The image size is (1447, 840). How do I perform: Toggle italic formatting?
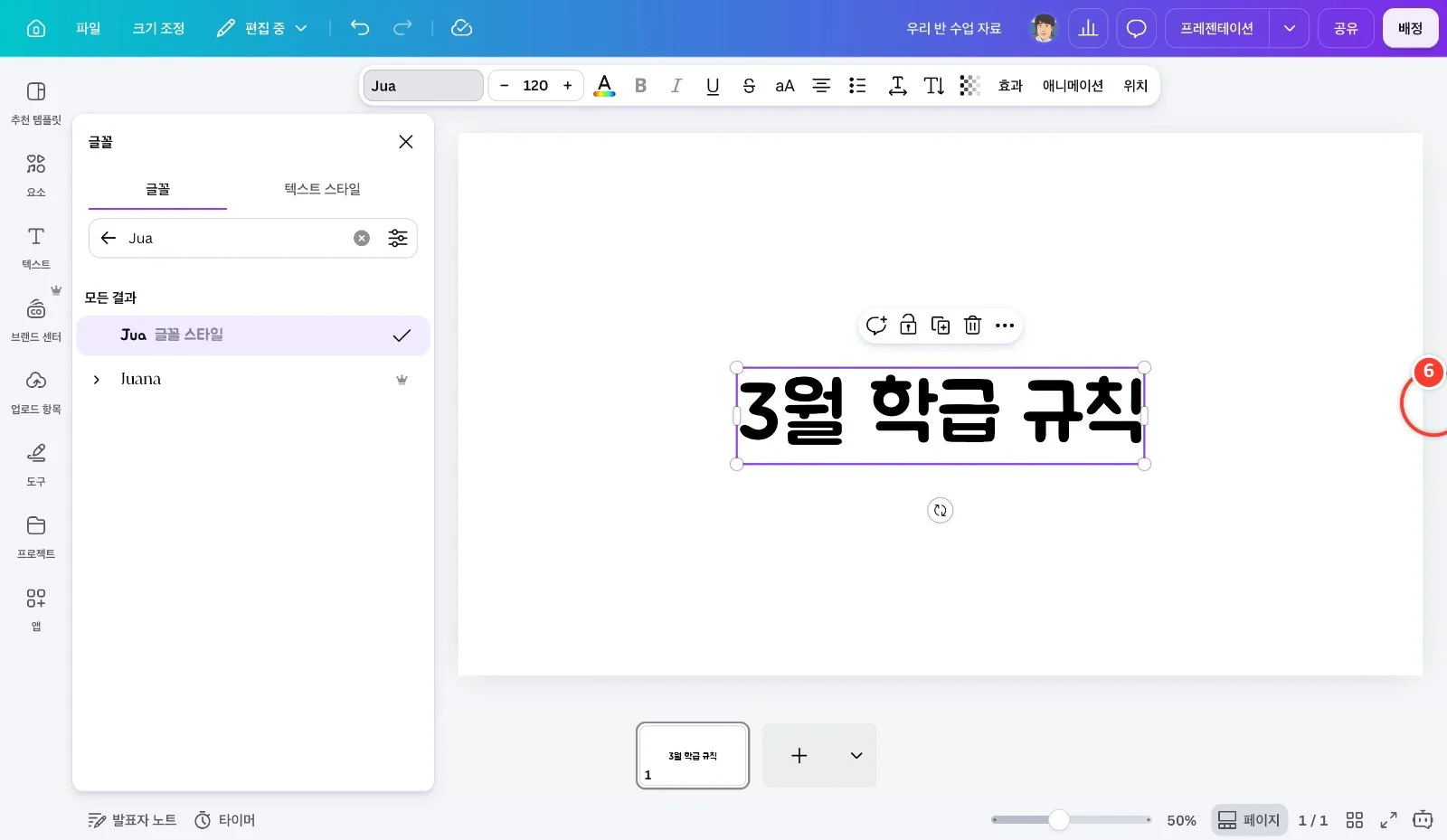tap(676, 86)
